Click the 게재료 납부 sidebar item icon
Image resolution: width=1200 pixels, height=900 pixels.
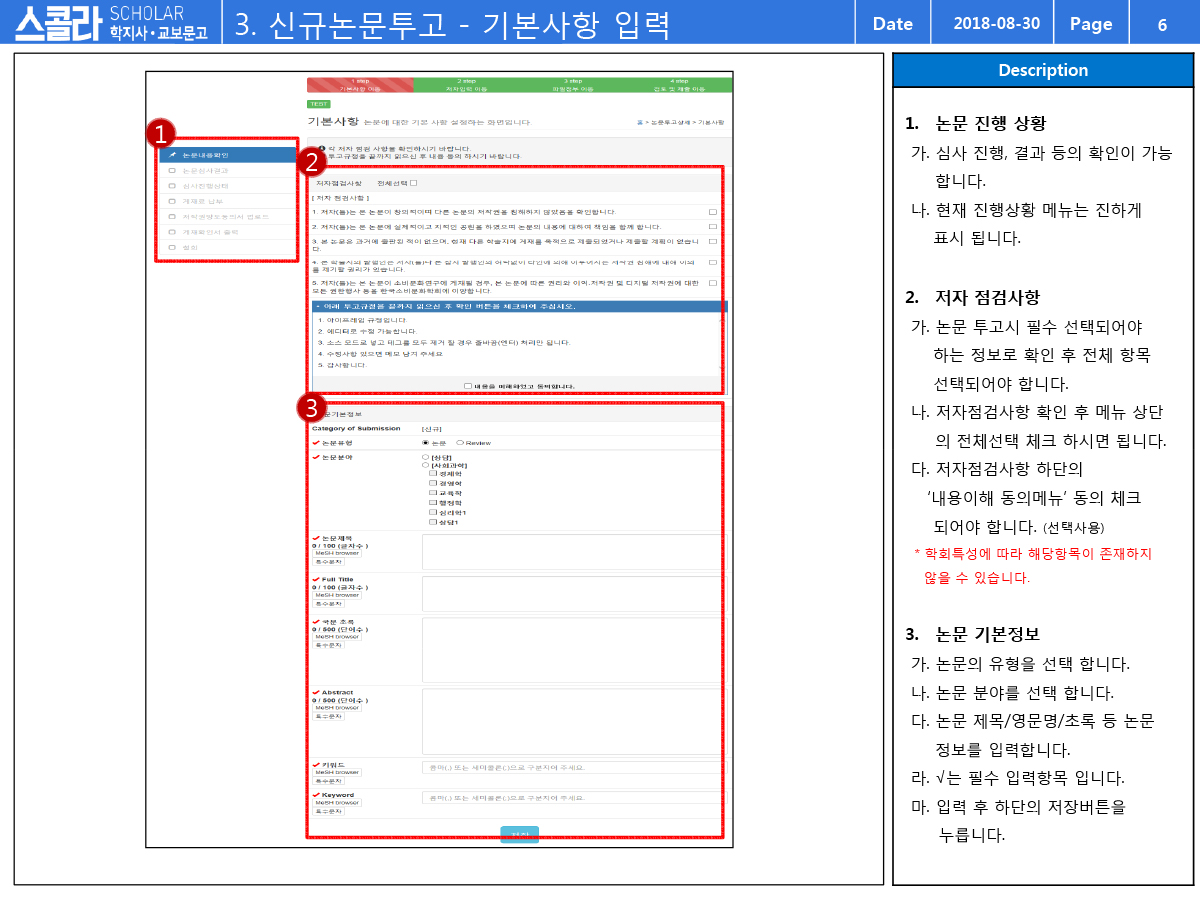tap(172, 201)
